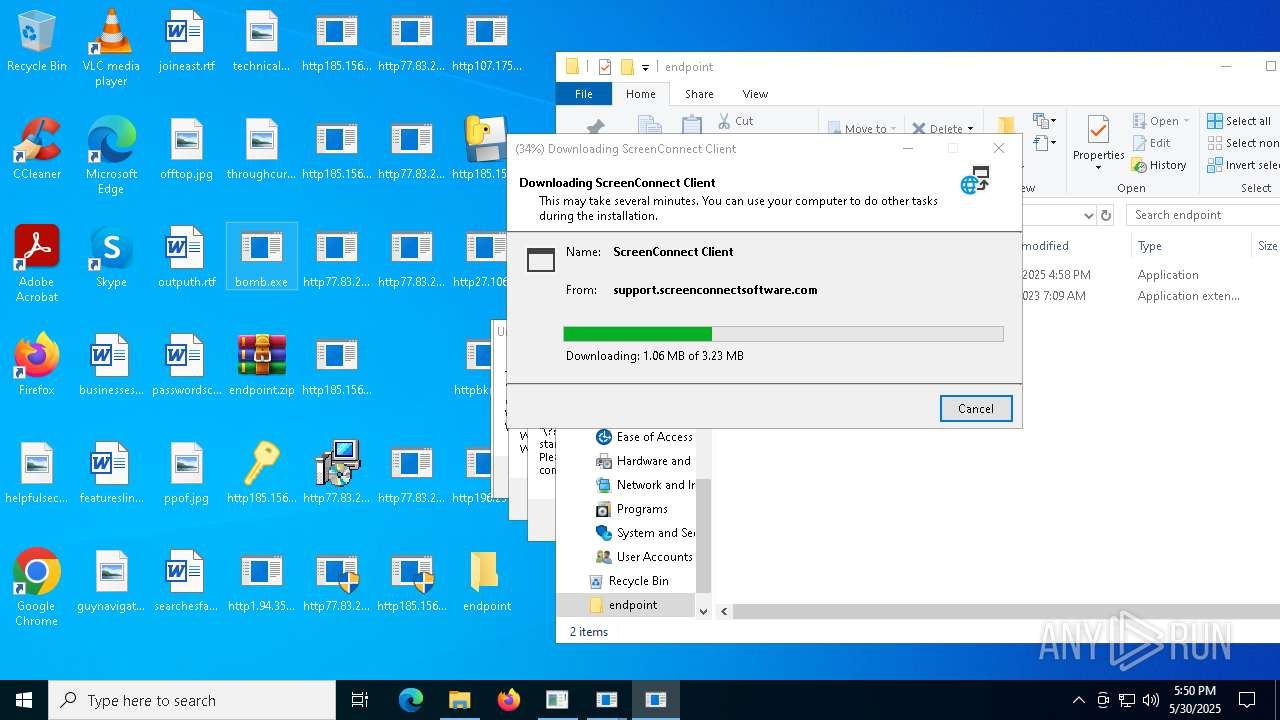
Task: Select the joineast.rtf desktop document
Action: click(186, 42)
